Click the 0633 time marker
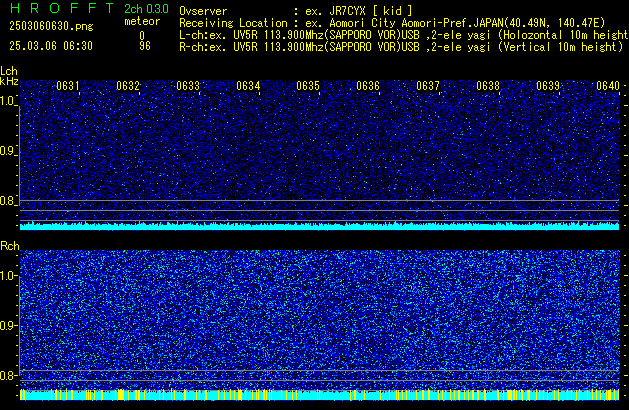Screen dimensions: 629x410 point(188,86)
